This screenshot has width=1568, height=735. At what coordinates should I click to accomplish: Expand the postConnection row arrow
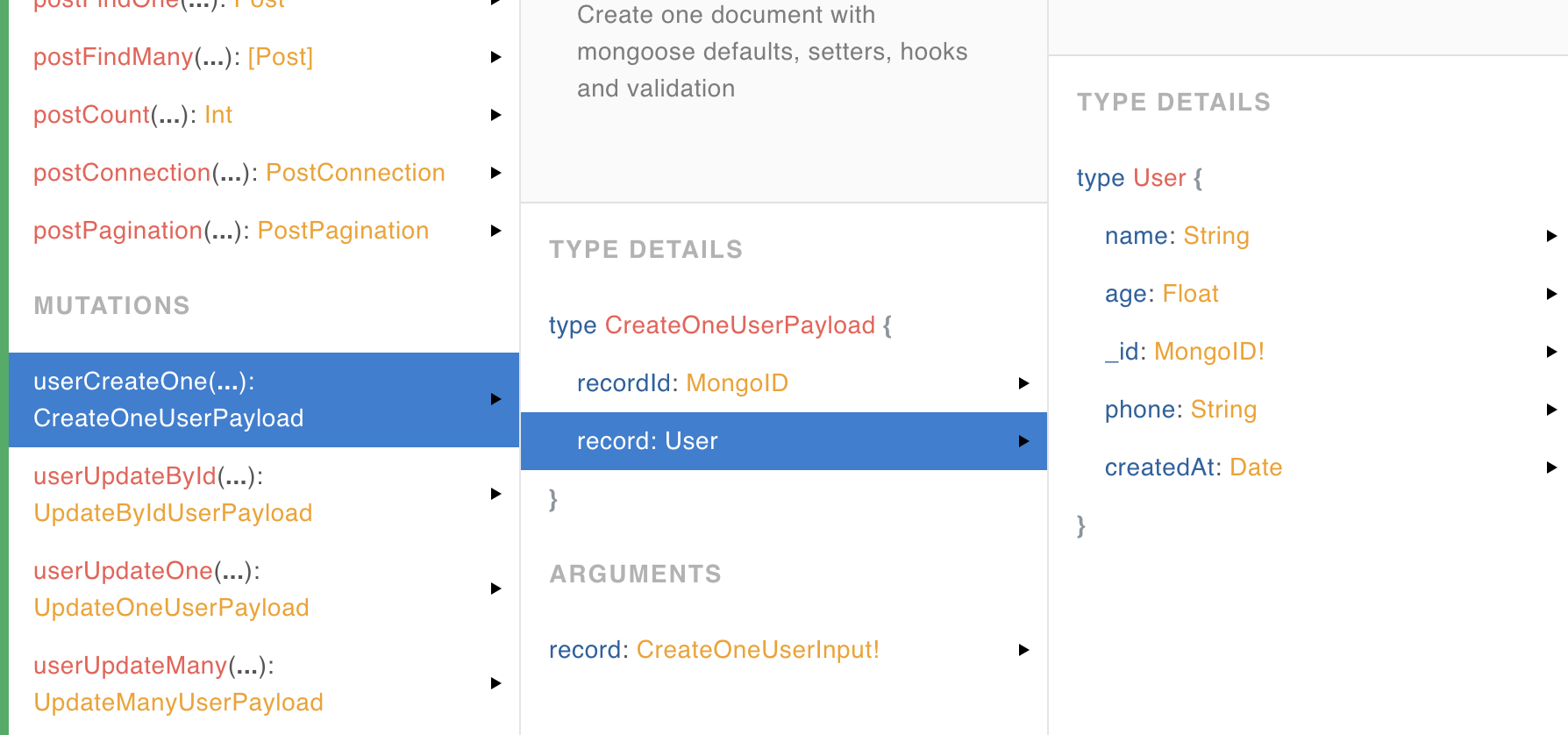(496, 173)
